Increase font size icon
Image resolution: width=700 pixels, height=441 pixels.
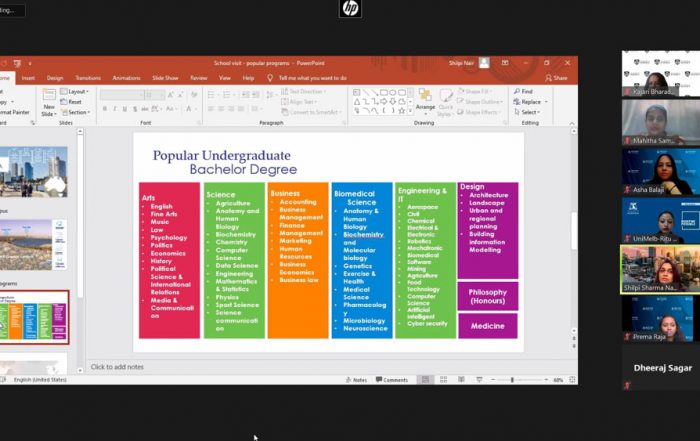point(171,95)
